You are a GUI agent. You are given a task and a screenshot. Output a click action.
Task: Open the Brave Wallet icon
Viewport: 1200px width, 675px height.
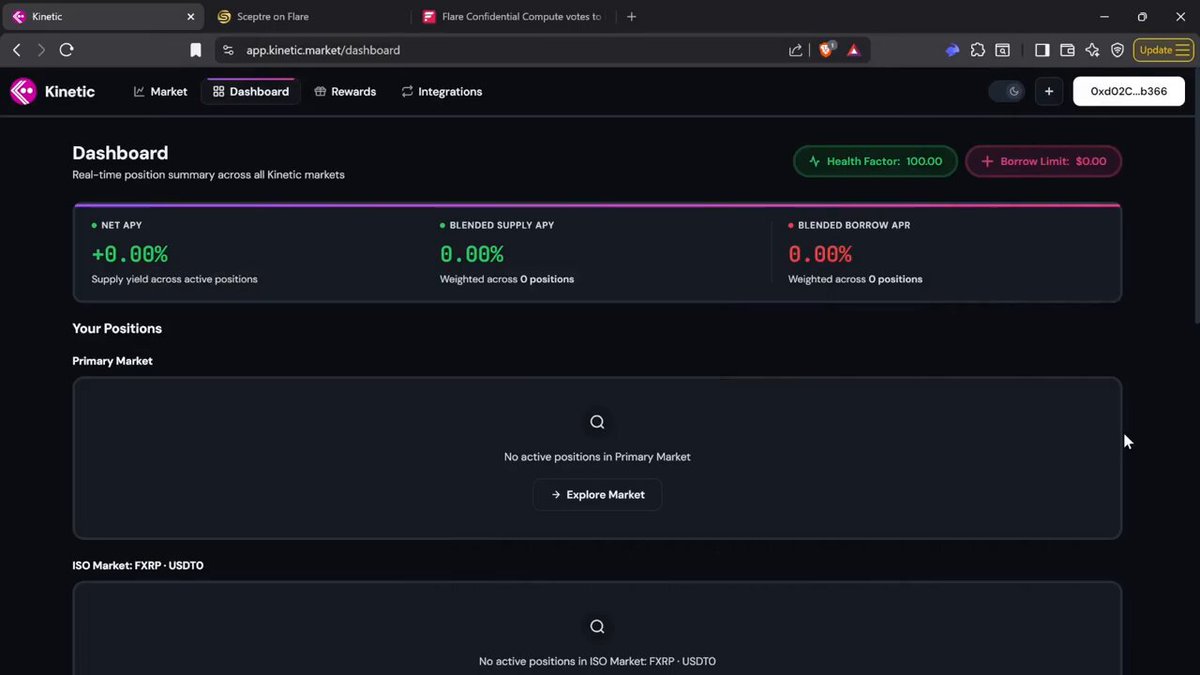[x=1067, y=50]
